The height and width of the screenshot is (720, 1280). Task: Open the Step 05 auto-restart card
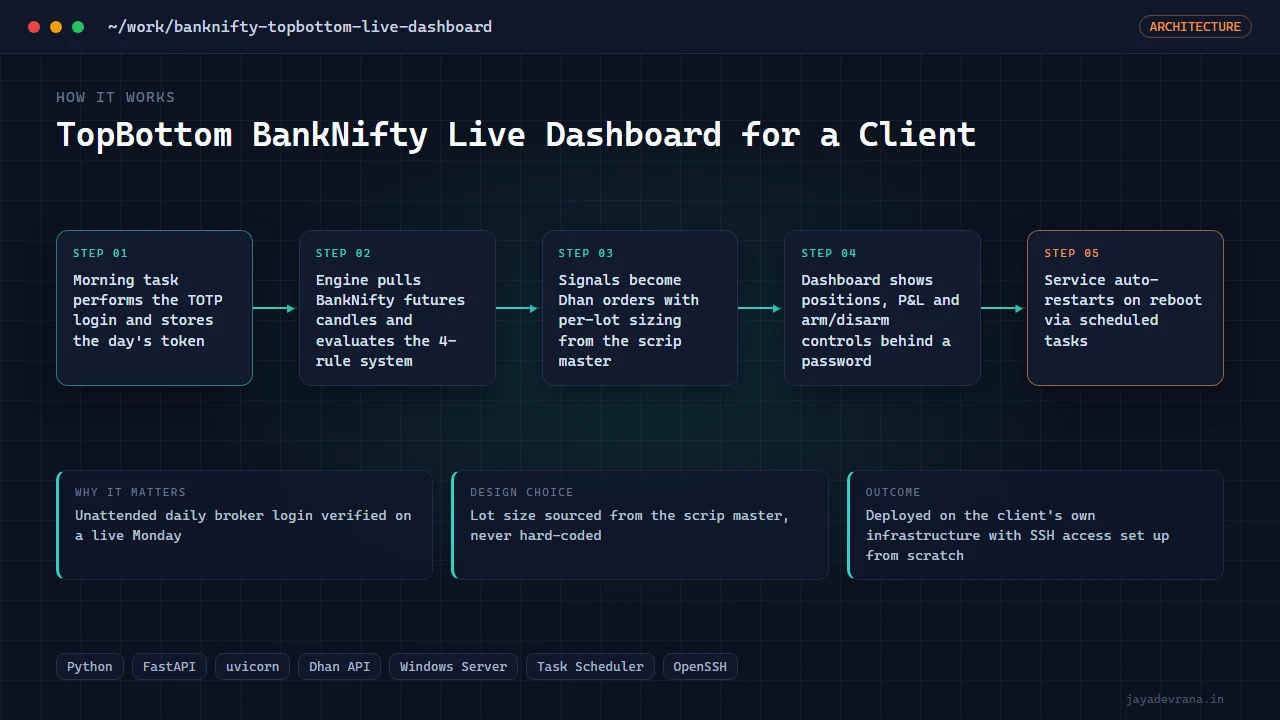point(1125,308)
